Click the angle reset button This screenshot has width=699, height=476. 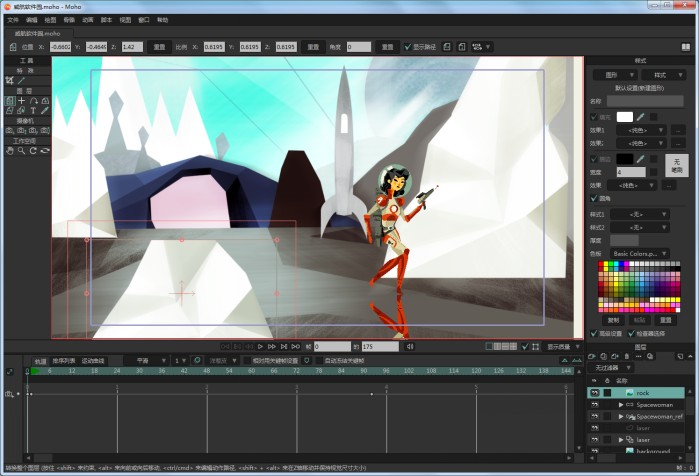(388, 47)
